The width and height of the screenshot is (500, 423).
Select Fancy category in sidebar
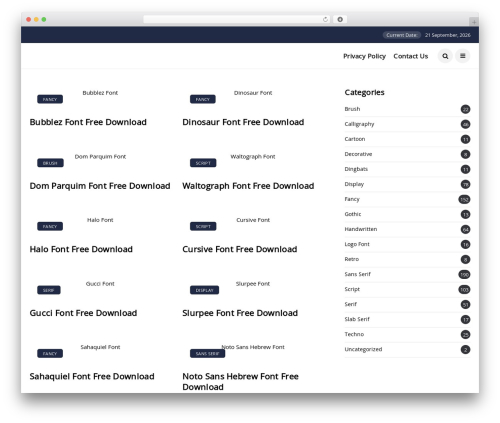[x=352, y=199]
